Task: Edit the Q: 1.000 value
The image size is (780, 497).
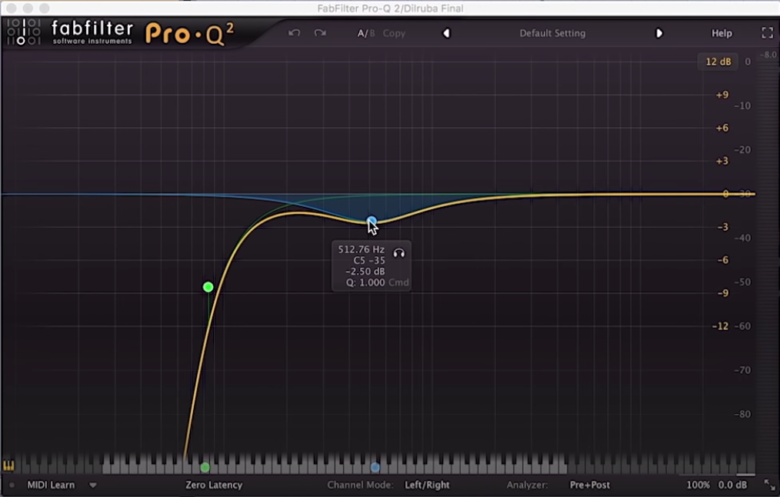Action: [x=366, y=283]
